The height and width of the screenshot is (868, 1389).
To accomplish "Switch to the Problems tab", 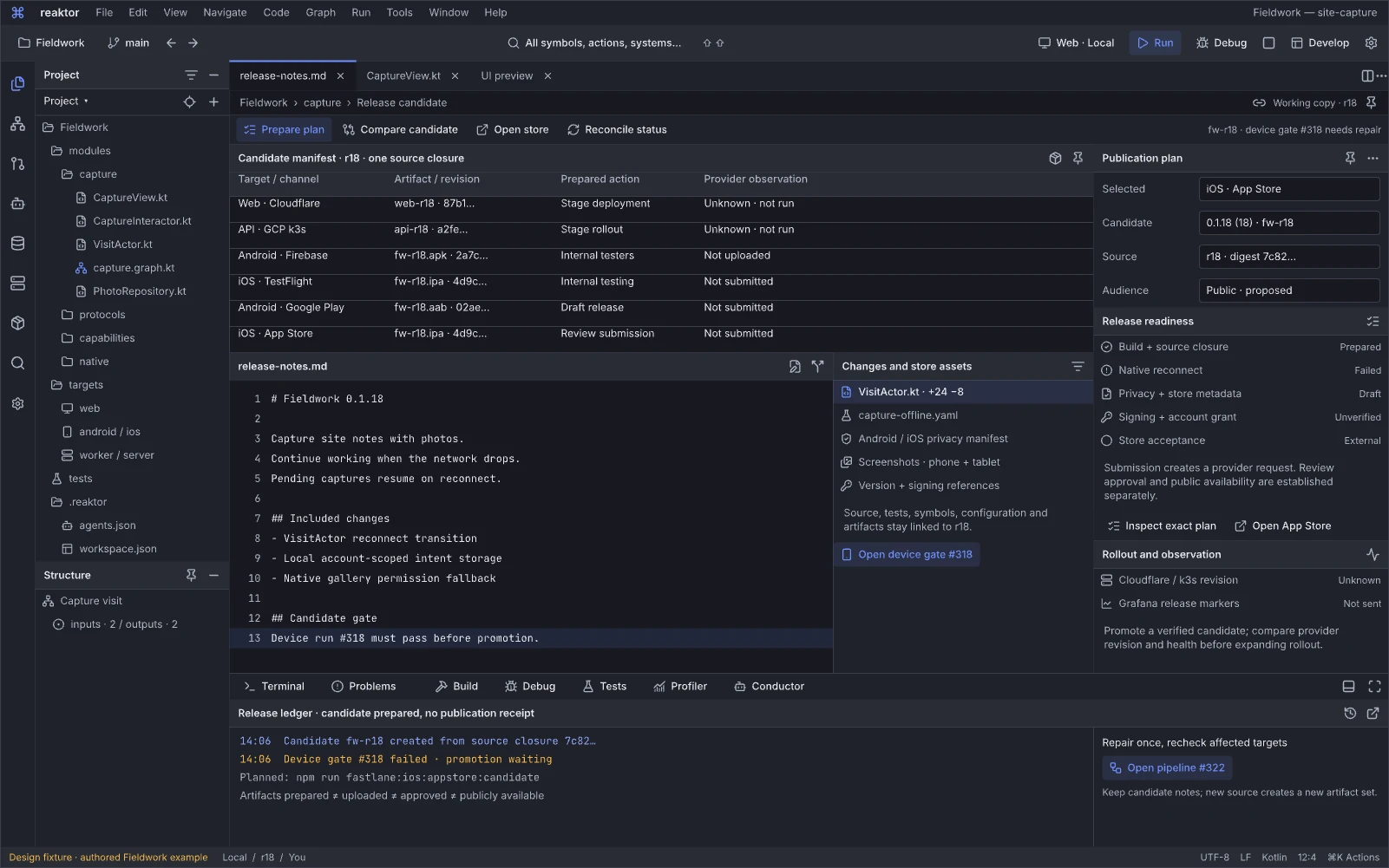I will [x=364, y=686].
